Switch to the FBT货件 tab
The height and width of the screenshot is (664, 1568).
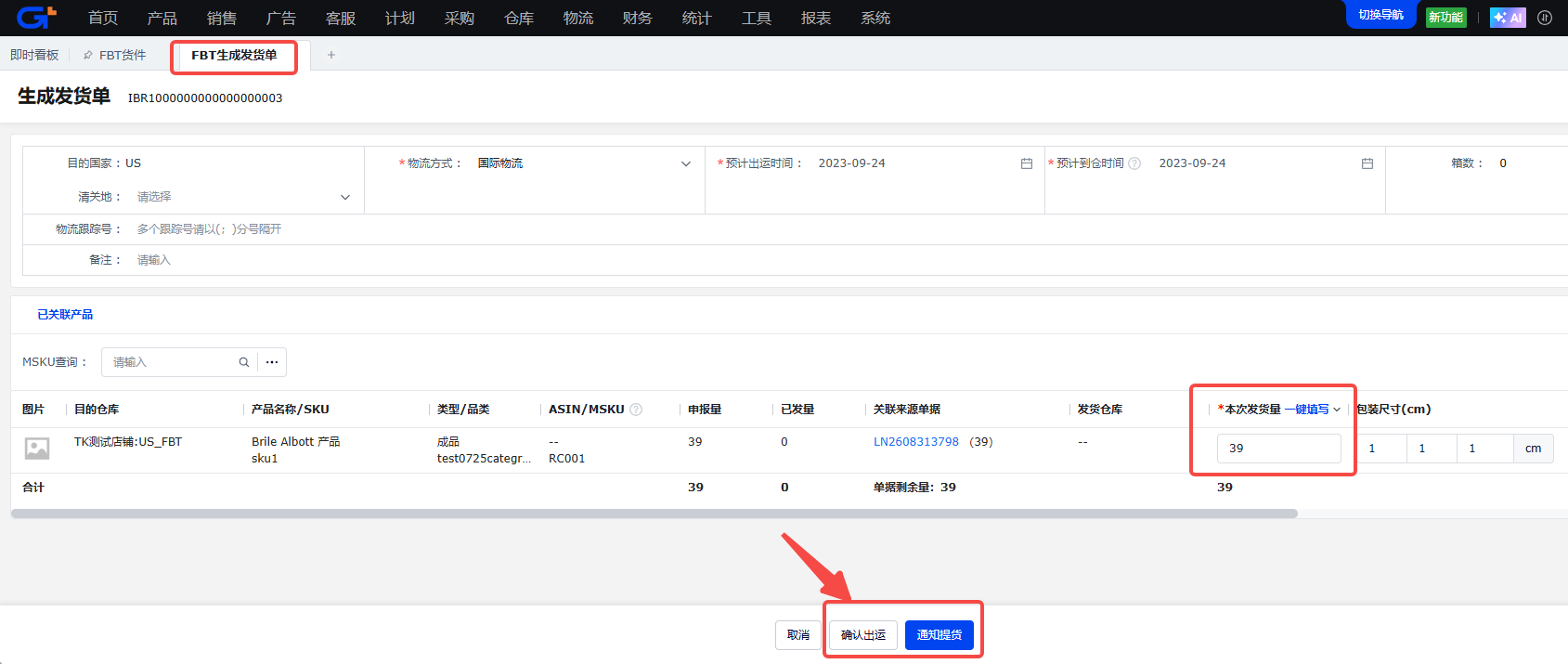pos(123,56)
